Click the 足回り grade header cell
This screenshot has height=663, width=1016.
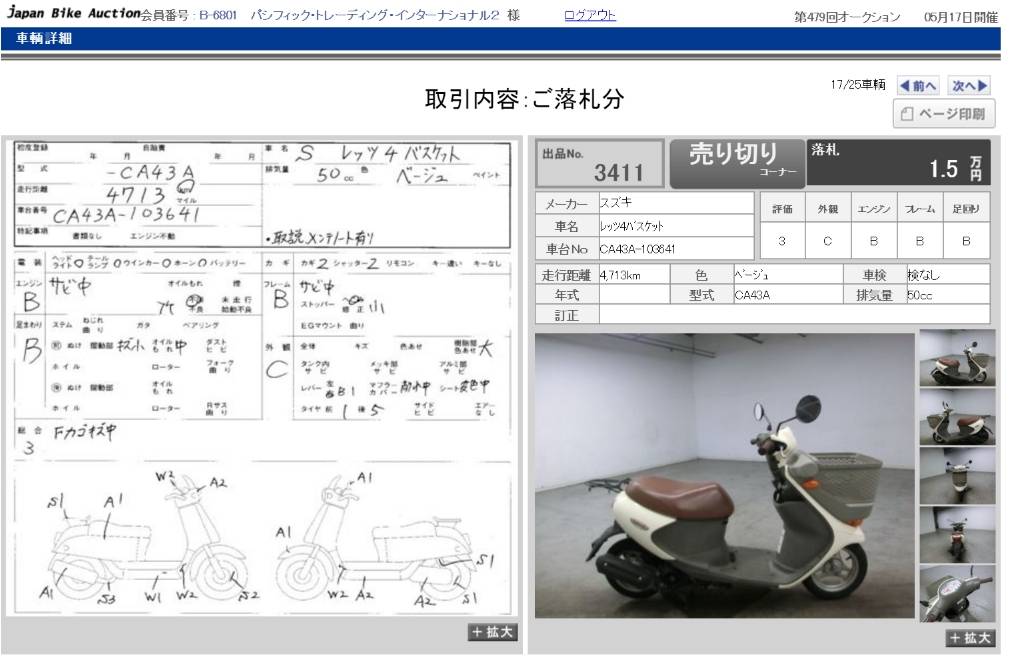(965, 209)
